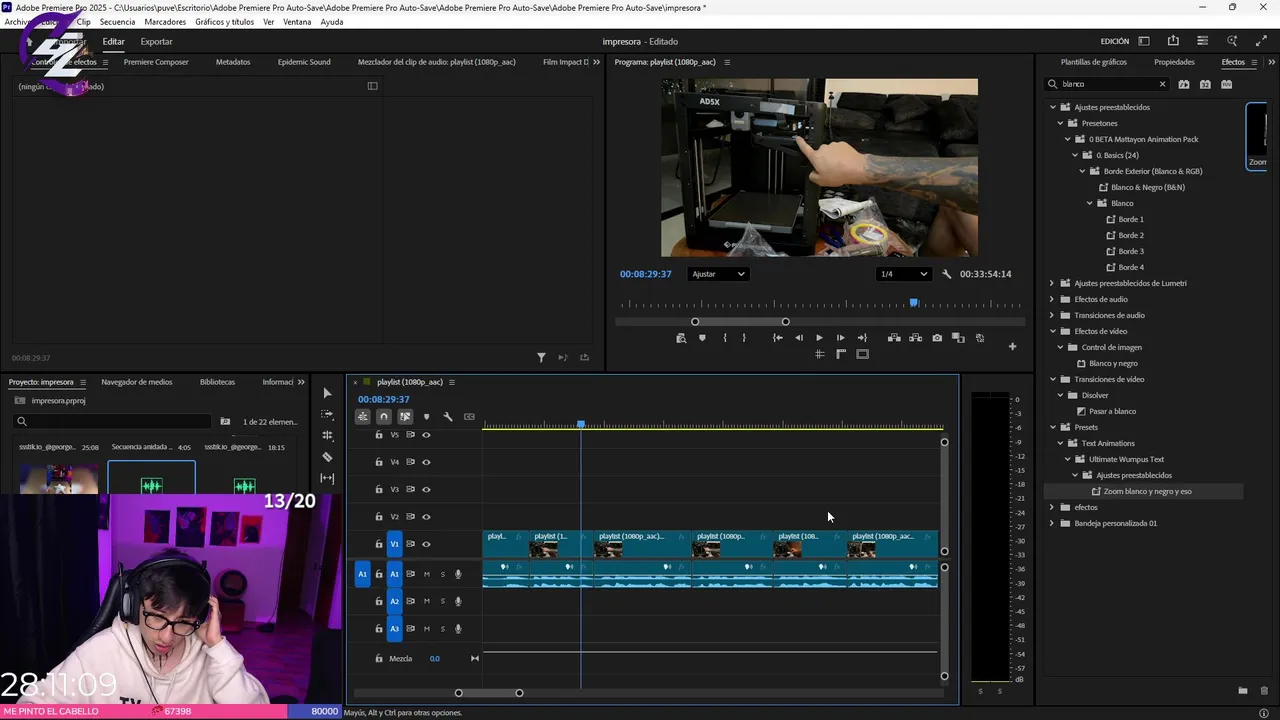This screenshot has width=1280, height=720.
Task: Open Quick Export share icon
Action: click(x=1173, y=41)
